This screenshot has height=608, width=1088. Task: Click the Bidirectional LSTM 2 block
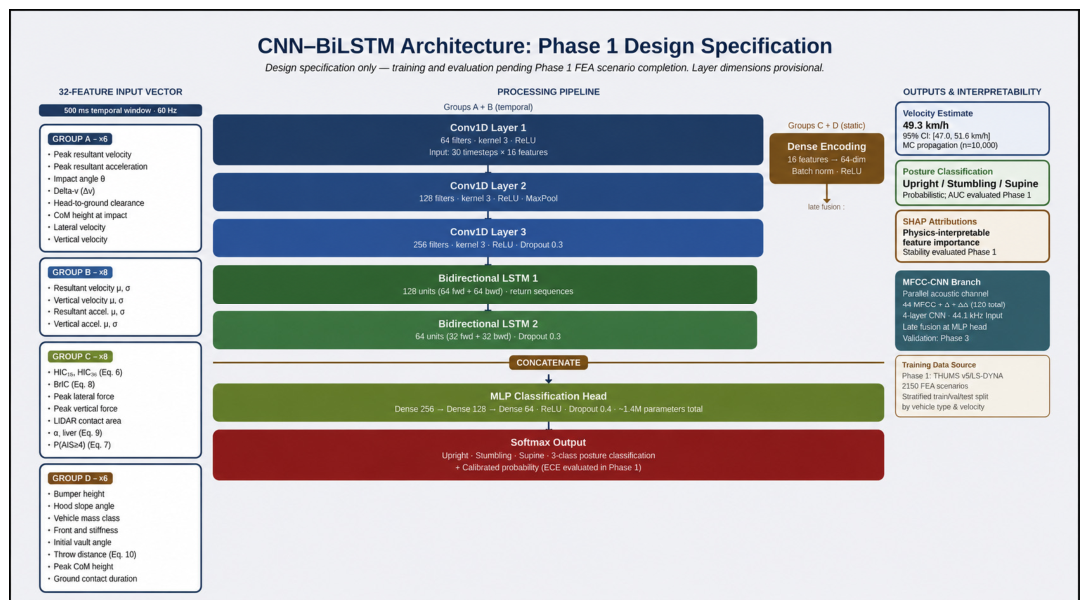point(485,330)
